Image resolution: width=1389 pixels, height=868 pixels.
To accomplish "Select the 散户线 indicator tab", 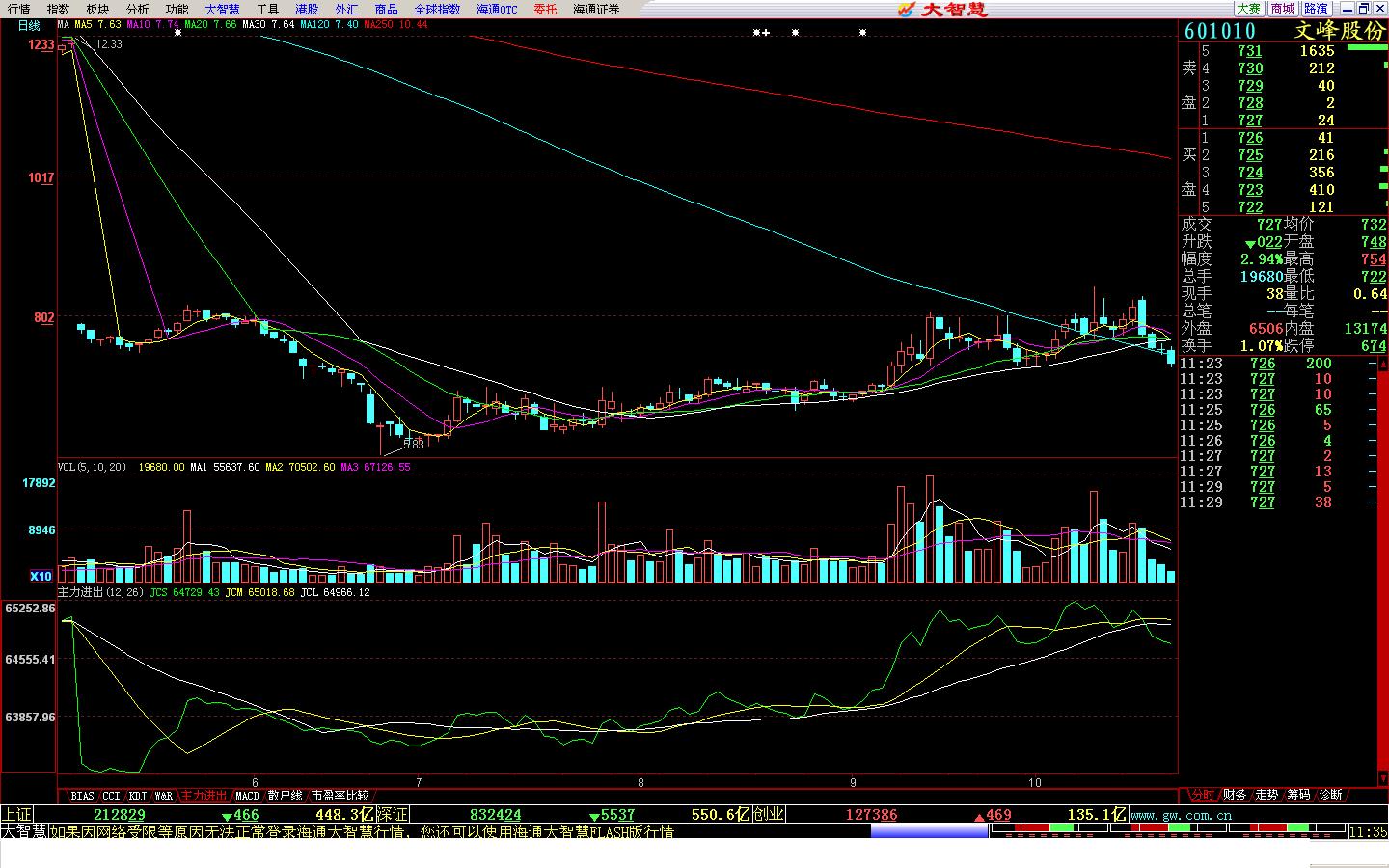I will click(x=286, y=796).
